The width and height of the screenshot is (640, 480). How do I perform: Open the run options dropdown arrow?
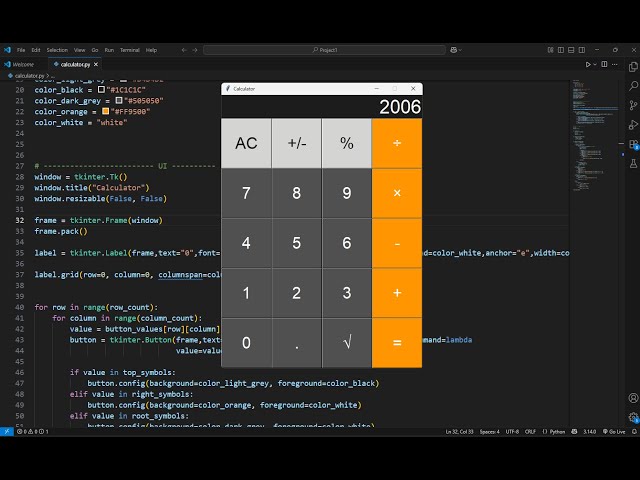click(595, 64)
